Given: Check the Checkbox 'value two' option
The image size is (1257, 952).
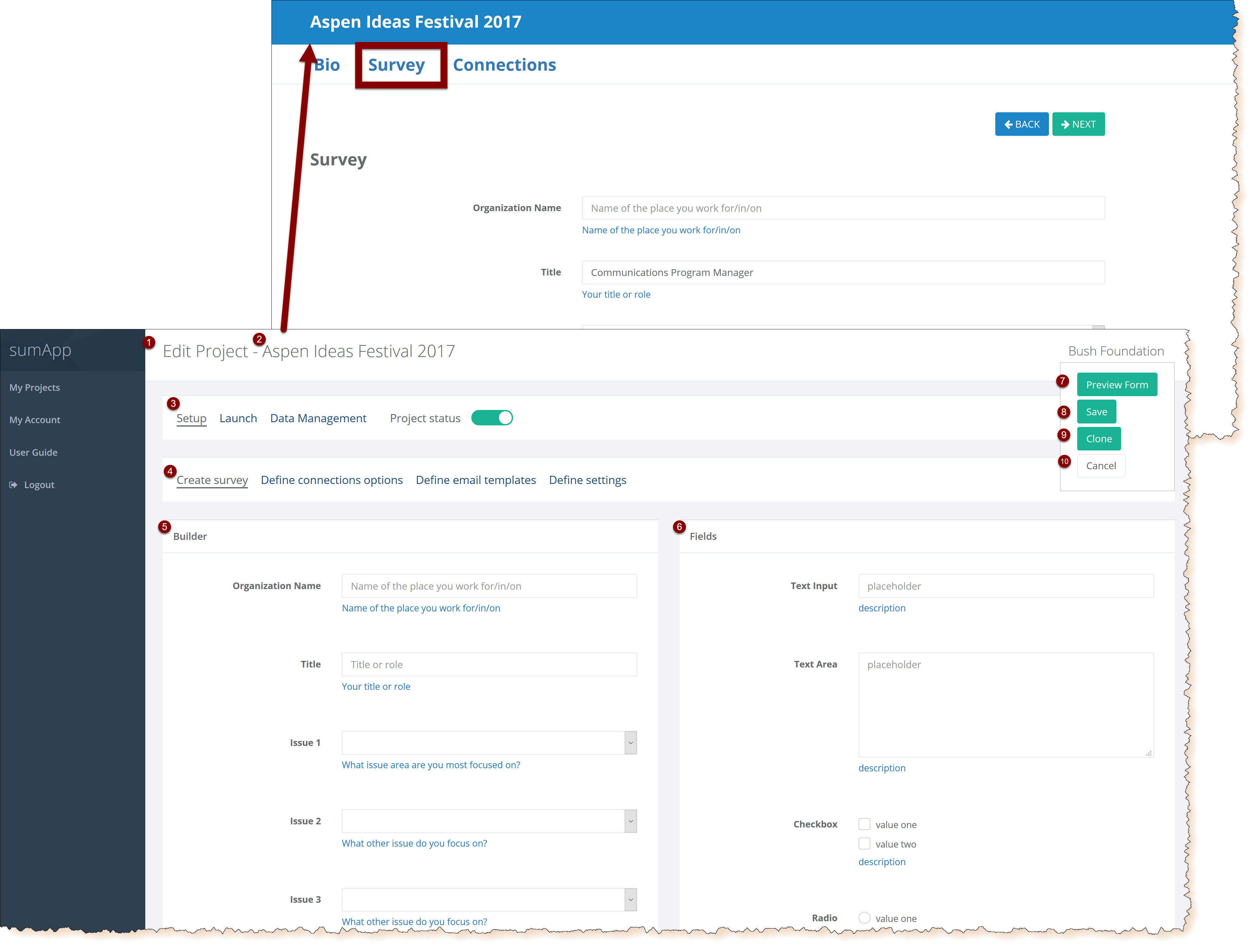Looking at the screenshot, I should coord(864,843).
